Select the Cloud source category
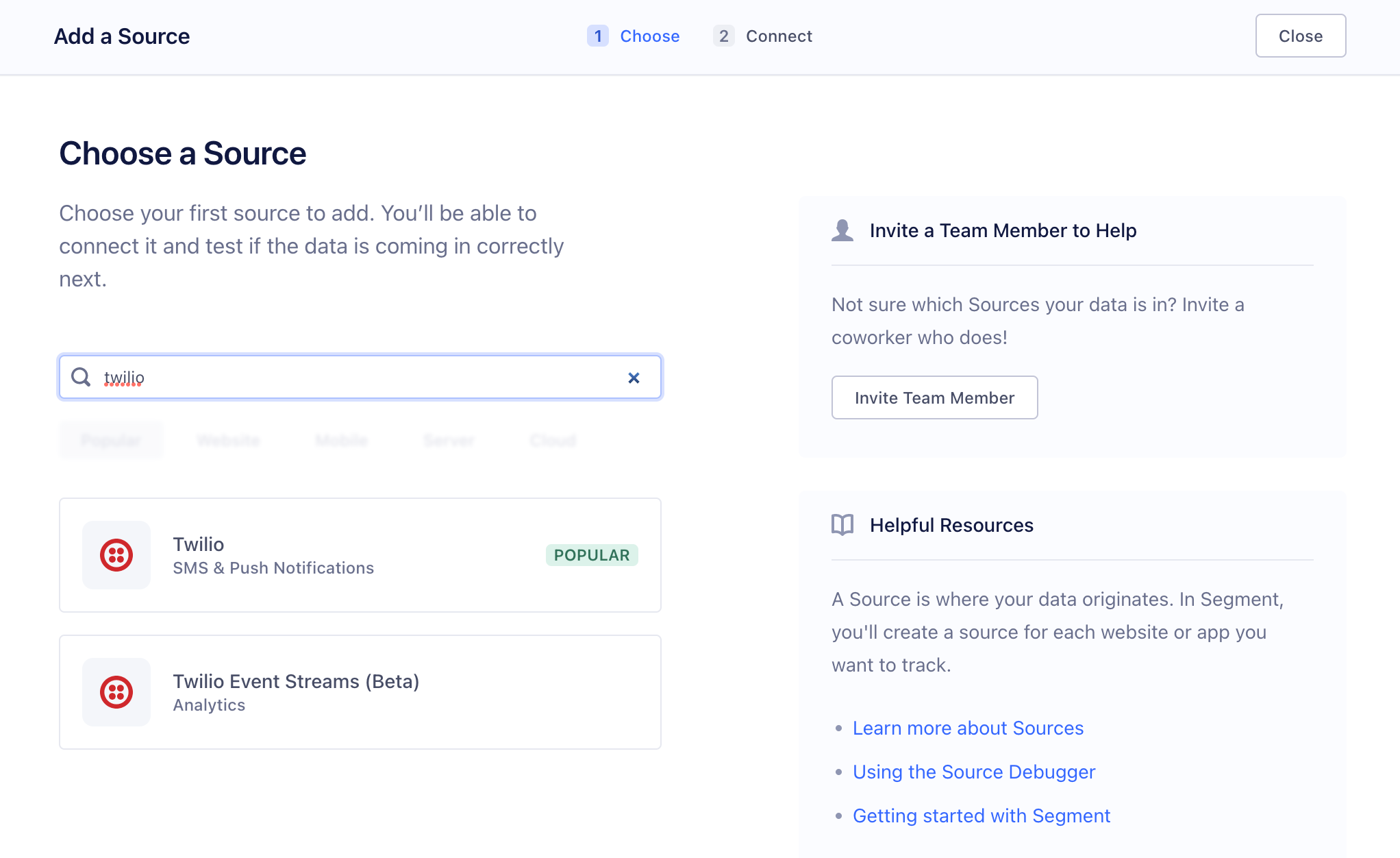 (x=552, y=440)
